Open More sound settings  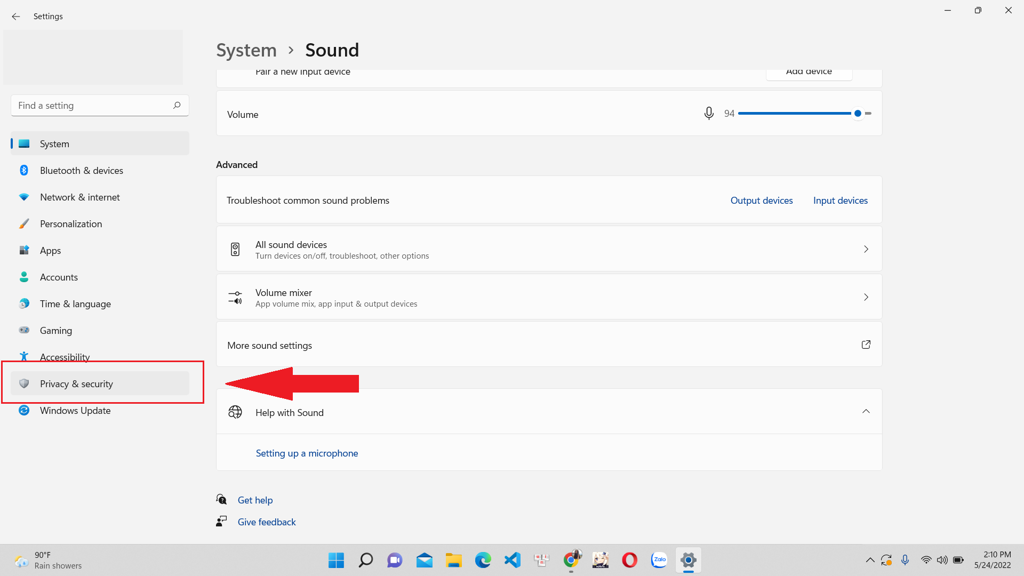[549, 345]
